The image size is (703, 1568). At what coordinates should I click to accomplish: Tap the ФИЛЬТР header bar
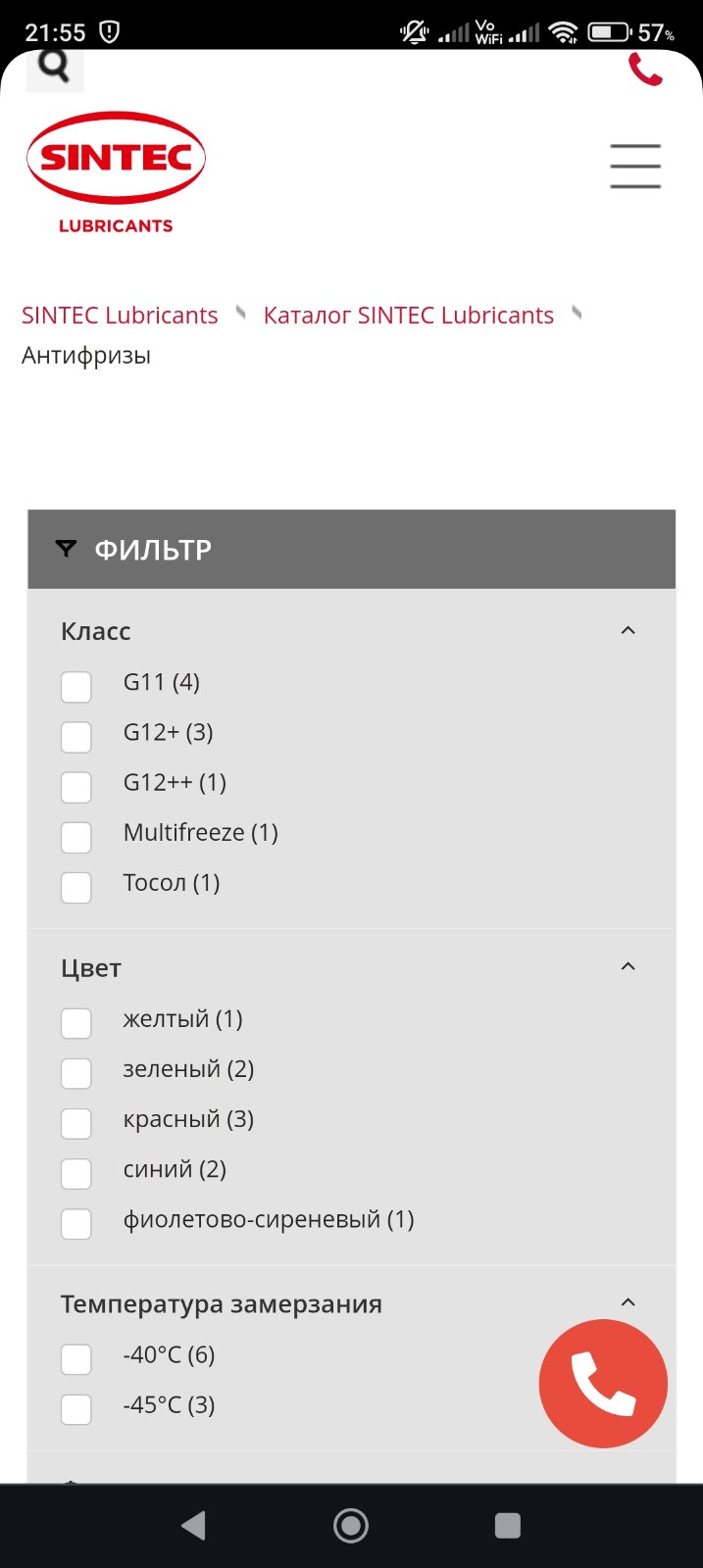[352, 549]
